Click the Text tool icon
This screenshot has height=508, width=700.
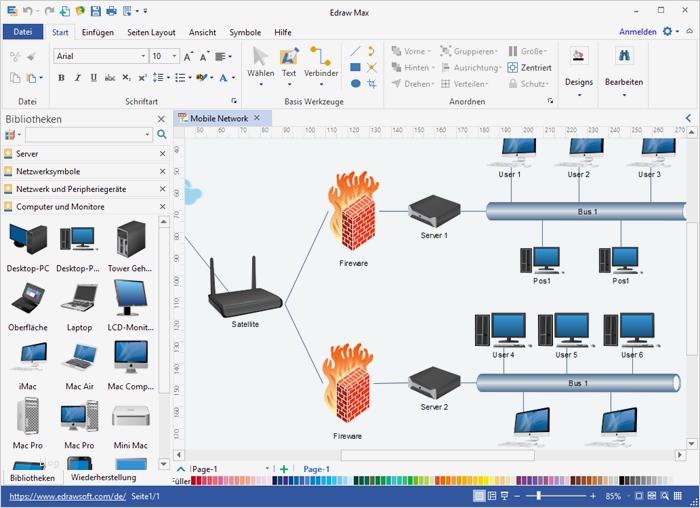point(289,59)
